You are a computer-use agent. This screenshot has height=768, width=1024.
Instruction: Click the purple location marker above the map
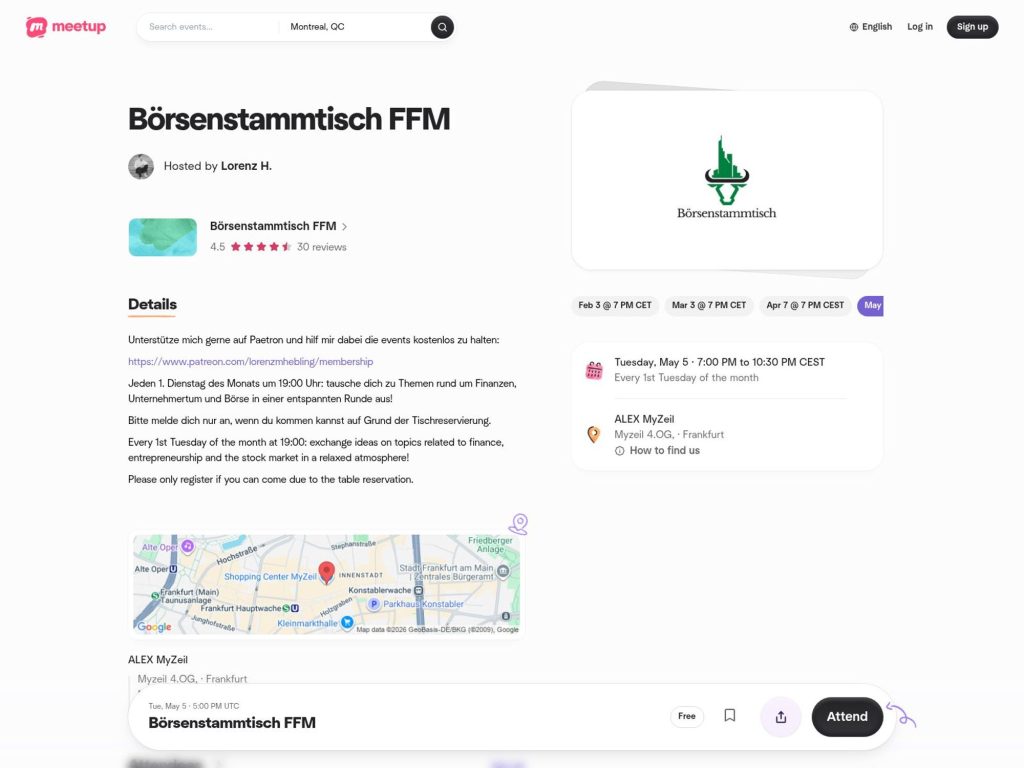click(518, 523)
